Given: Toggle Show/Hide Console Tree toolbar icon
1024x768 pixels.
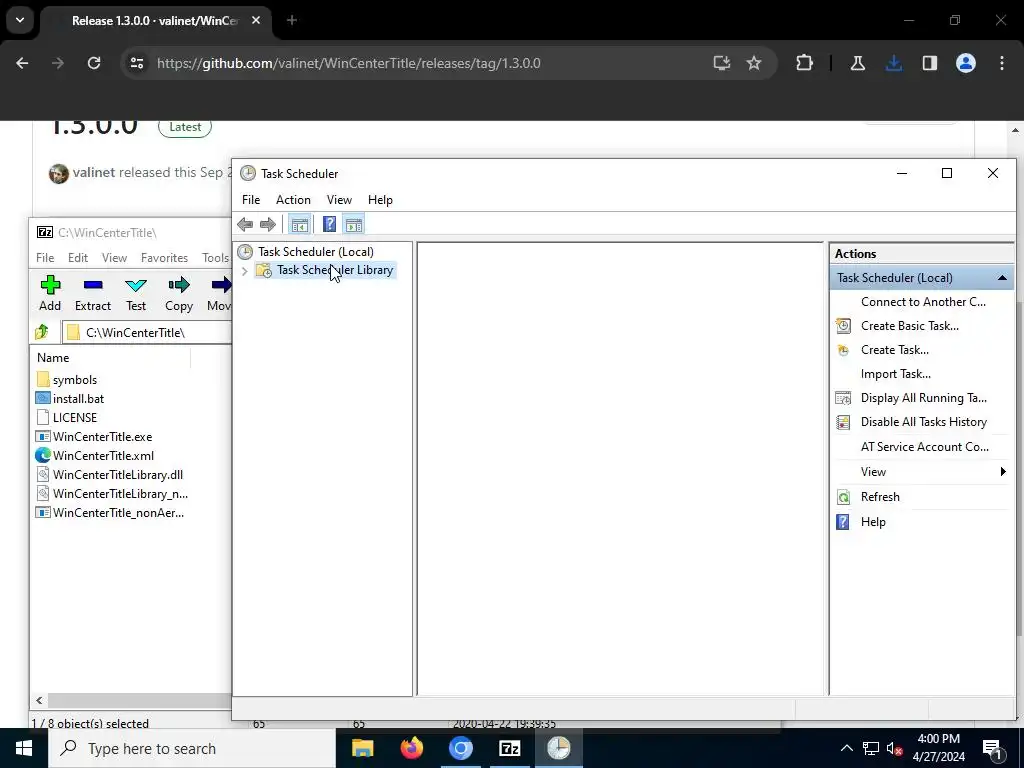Looking at the screenshot, I should point(300,225).
